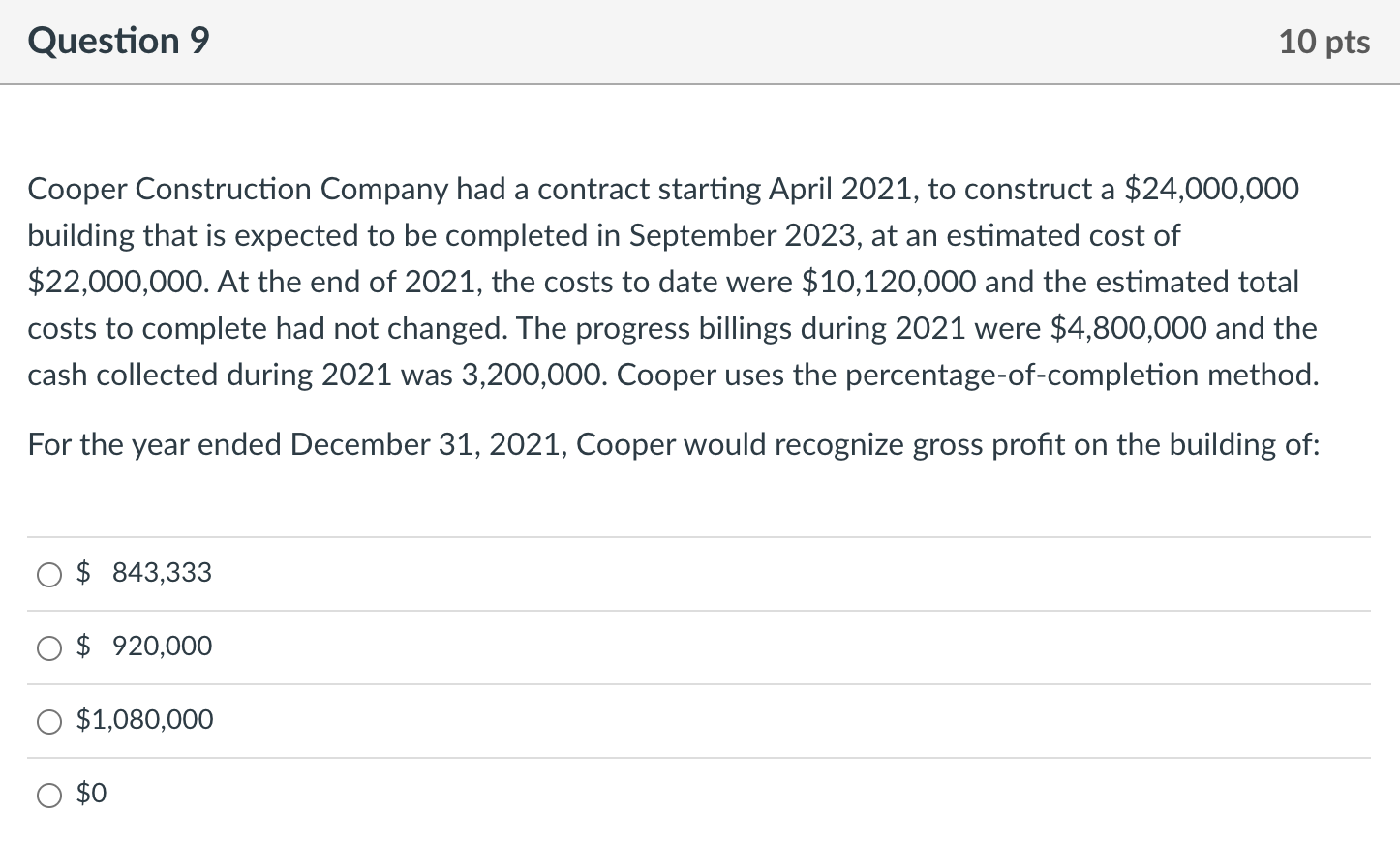1400x842 pixels.
Task: Click the $10,120,000 costs-to-date figure
Action: (x=889, y=282)
